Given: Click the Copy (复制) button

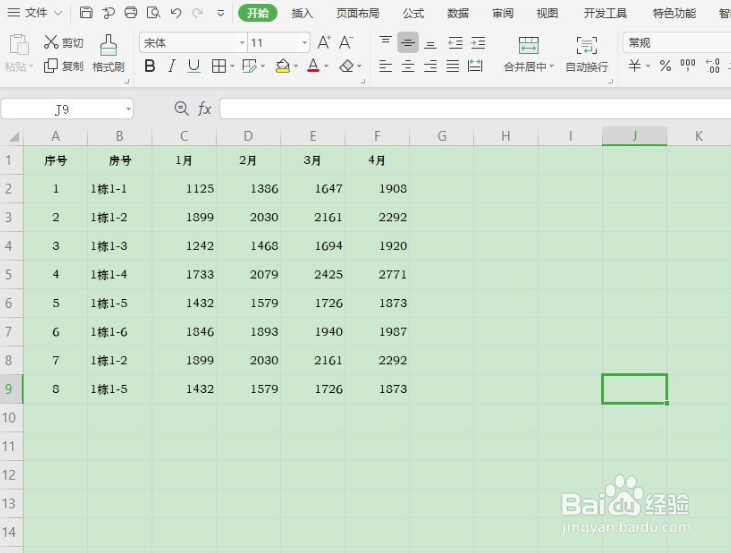Looking at the screenshot, I should [63, 66].
